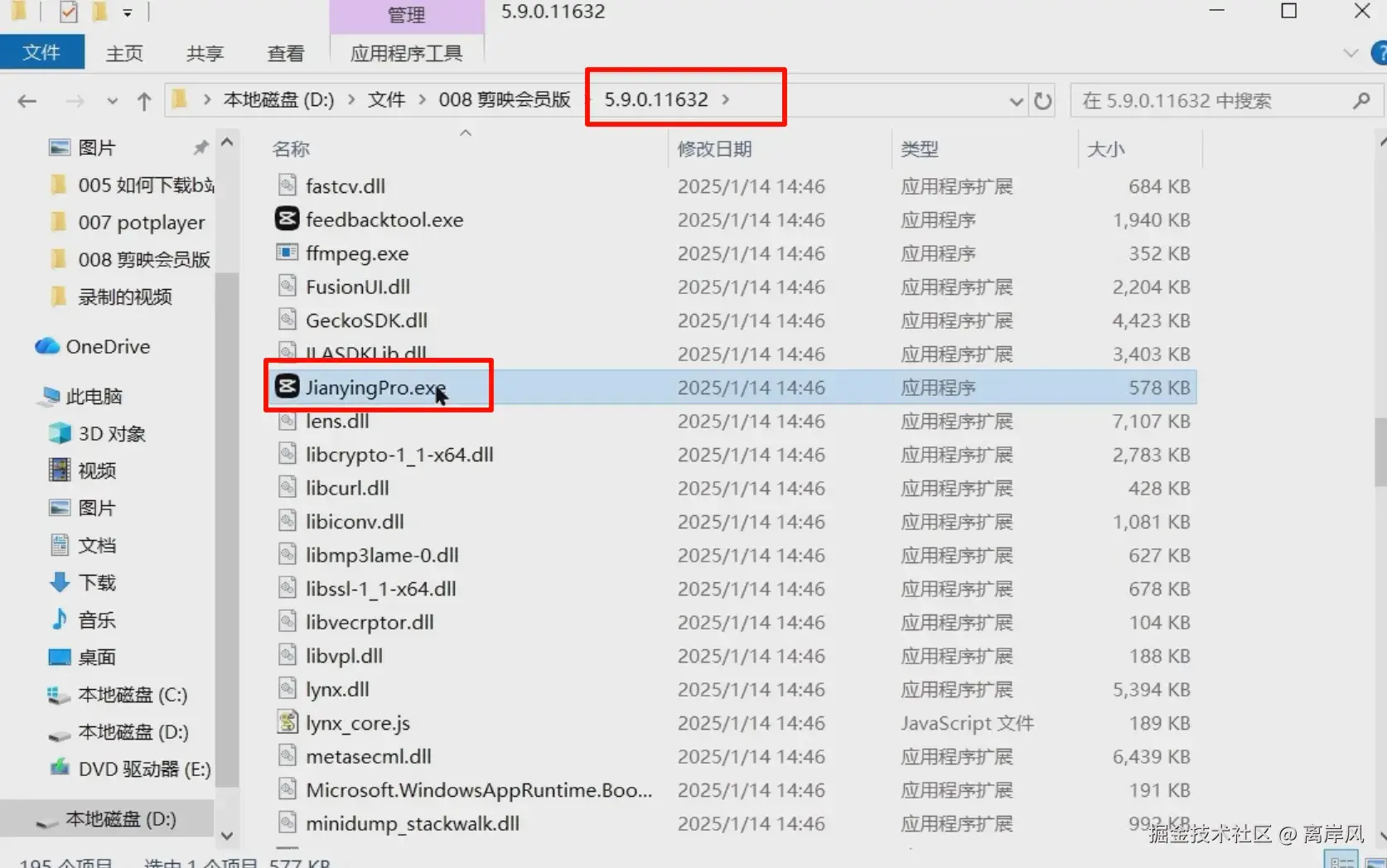Screen dimensions: 1387x868
Task: Select the libvecrptor.dll file name
Action: pos(370,622)
